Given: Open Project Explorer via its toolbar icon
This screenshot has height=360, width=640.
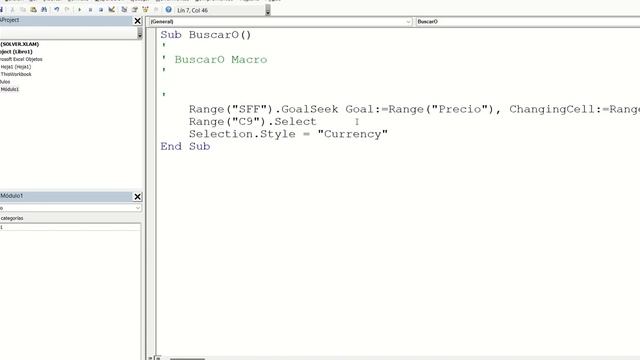Looking at the screenshot, I should pyautogui.click(x=124, y=10).
